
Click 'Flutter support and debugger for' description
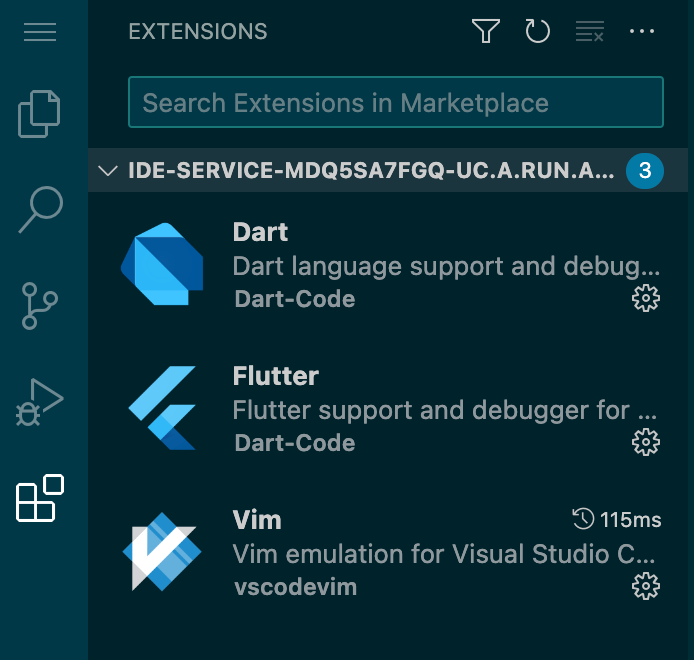point(445,410)
